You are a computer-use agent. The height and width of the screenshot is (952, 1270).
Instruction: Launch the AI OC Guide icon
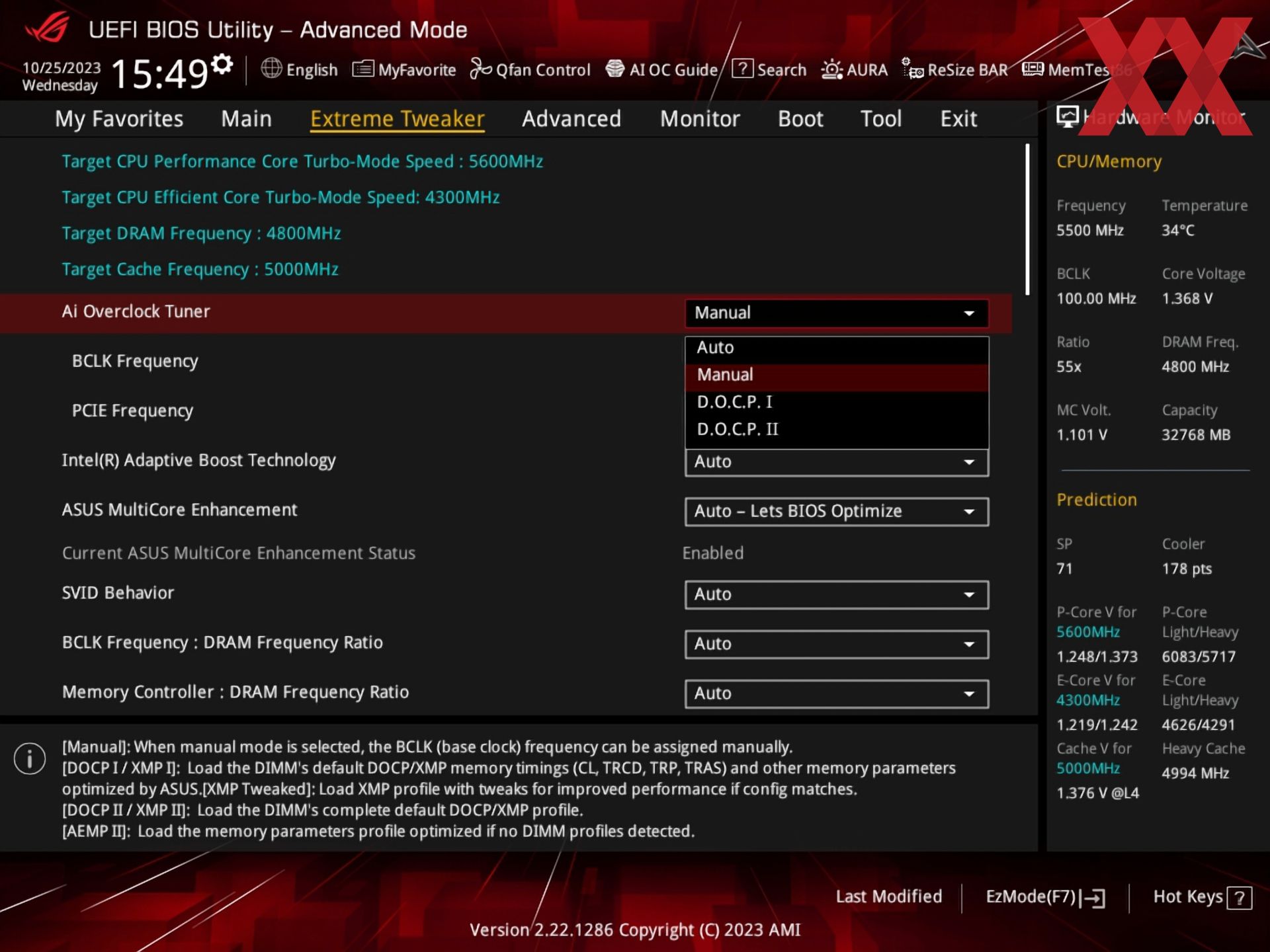click(x=615, y=69)
